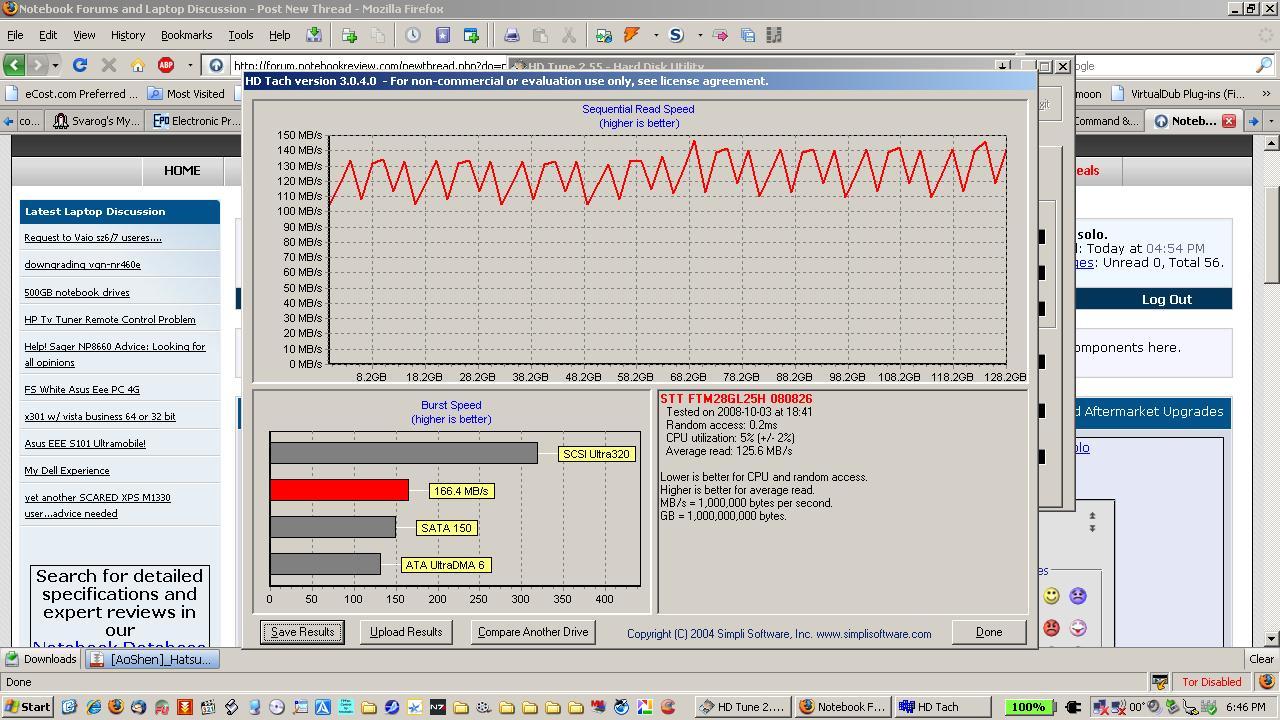The height and width of the screenshot is (720, 1280).
Task: Select the [AoShen]_Hatsu... download item
Action: click(x=151, y=659)
